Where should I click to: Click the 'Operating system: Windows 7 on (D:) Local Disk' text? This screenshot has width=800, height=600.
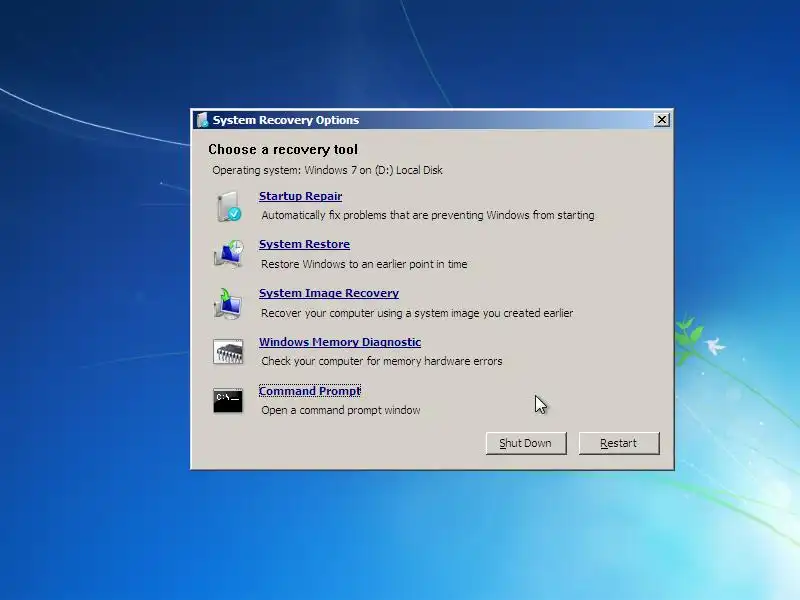point(328,170)
